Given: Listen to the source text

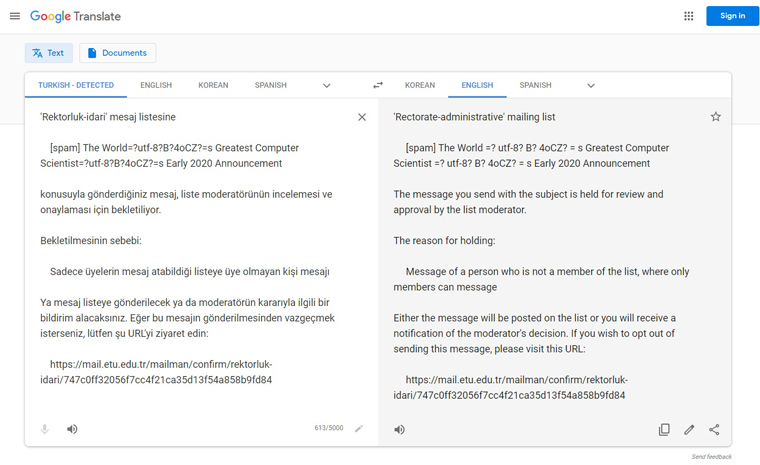Looking at the screenshot, I should click(72, 429).
